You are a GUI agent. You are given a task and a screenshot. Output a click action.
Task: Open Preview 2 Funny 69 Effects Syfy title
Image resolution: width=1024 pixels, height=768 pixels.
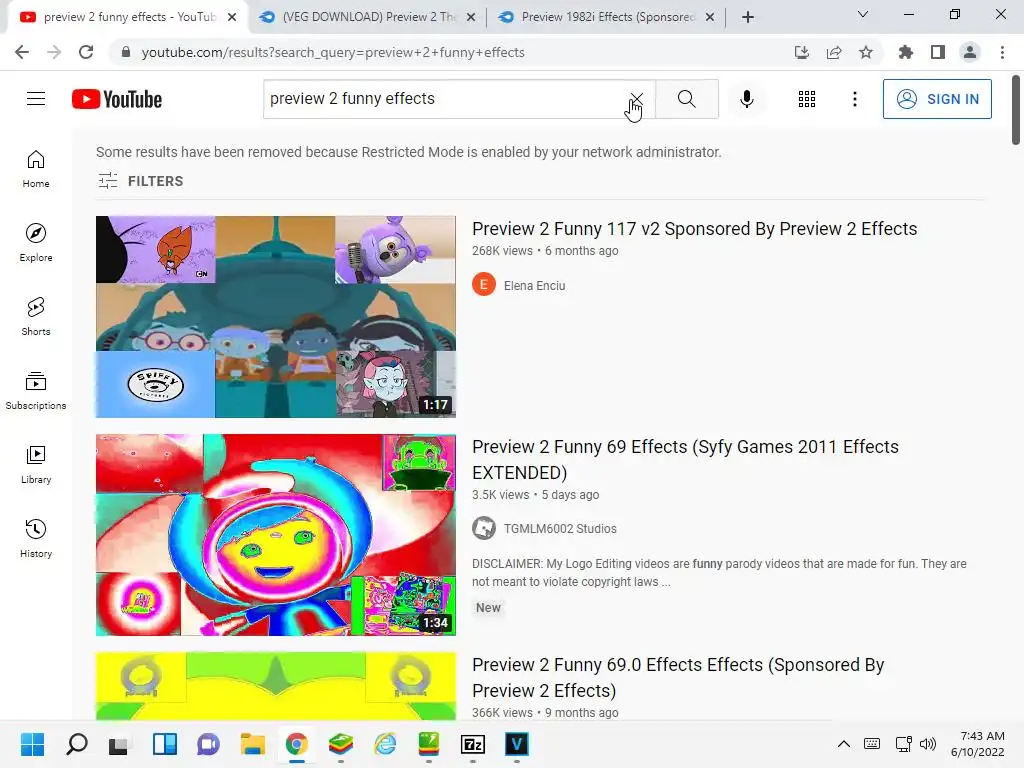point(685,459)
